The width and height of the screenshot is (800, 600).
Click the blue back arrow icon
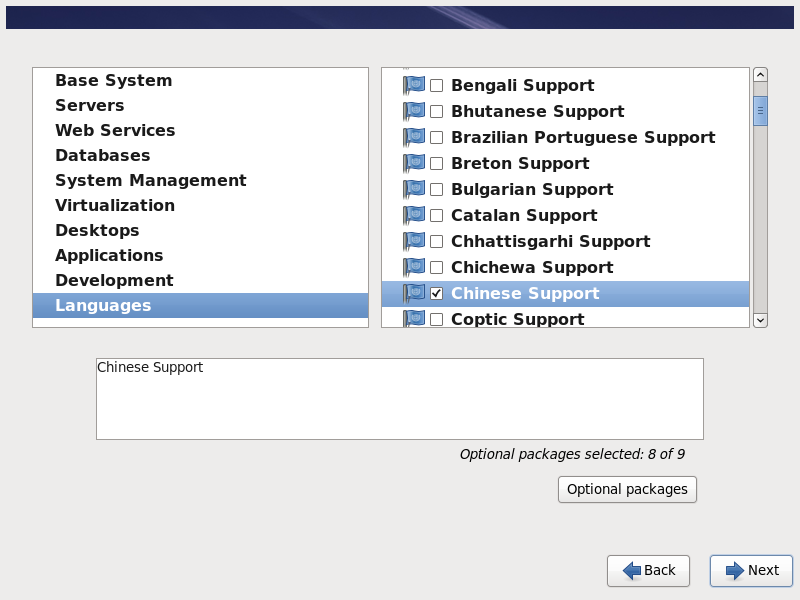click(632, 570)
